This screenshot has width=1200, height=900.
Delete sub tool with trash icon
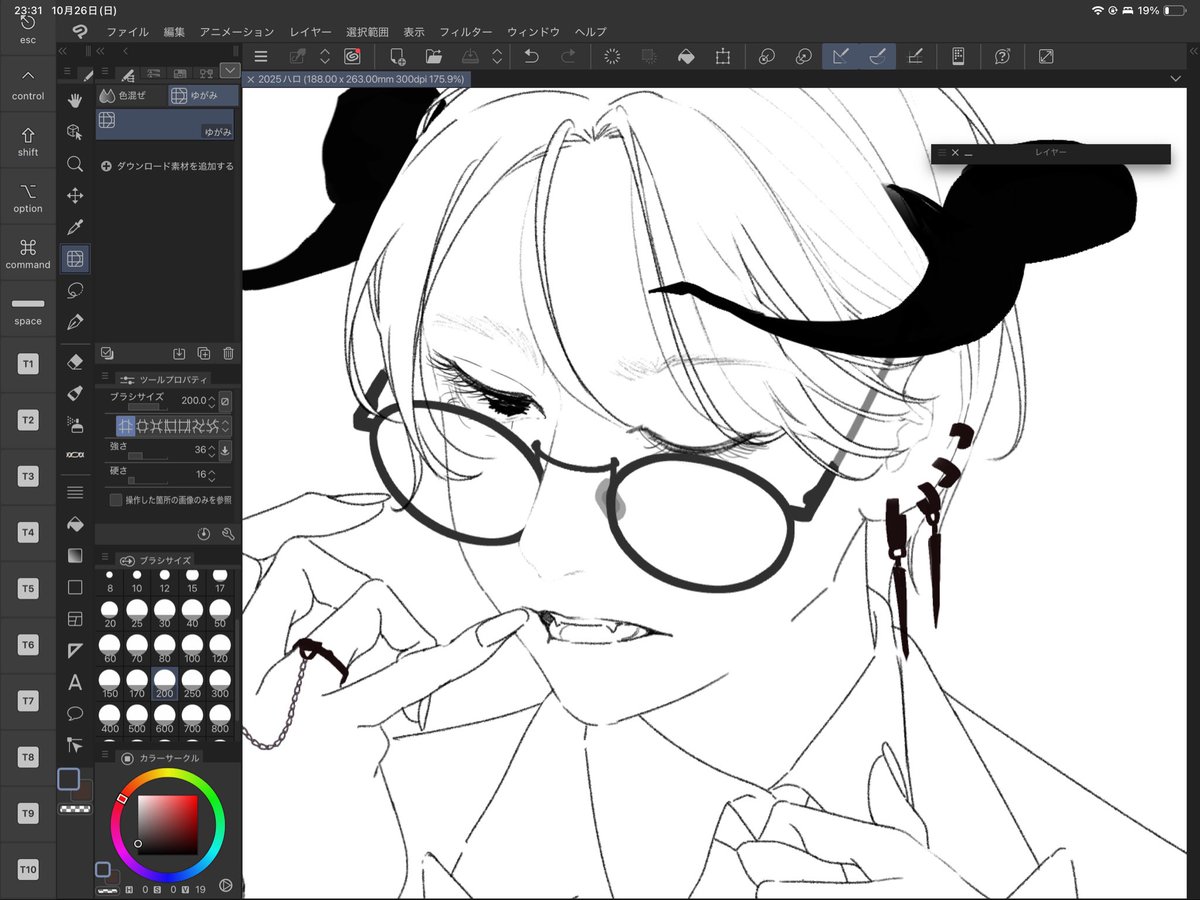(x=228, y=353)
